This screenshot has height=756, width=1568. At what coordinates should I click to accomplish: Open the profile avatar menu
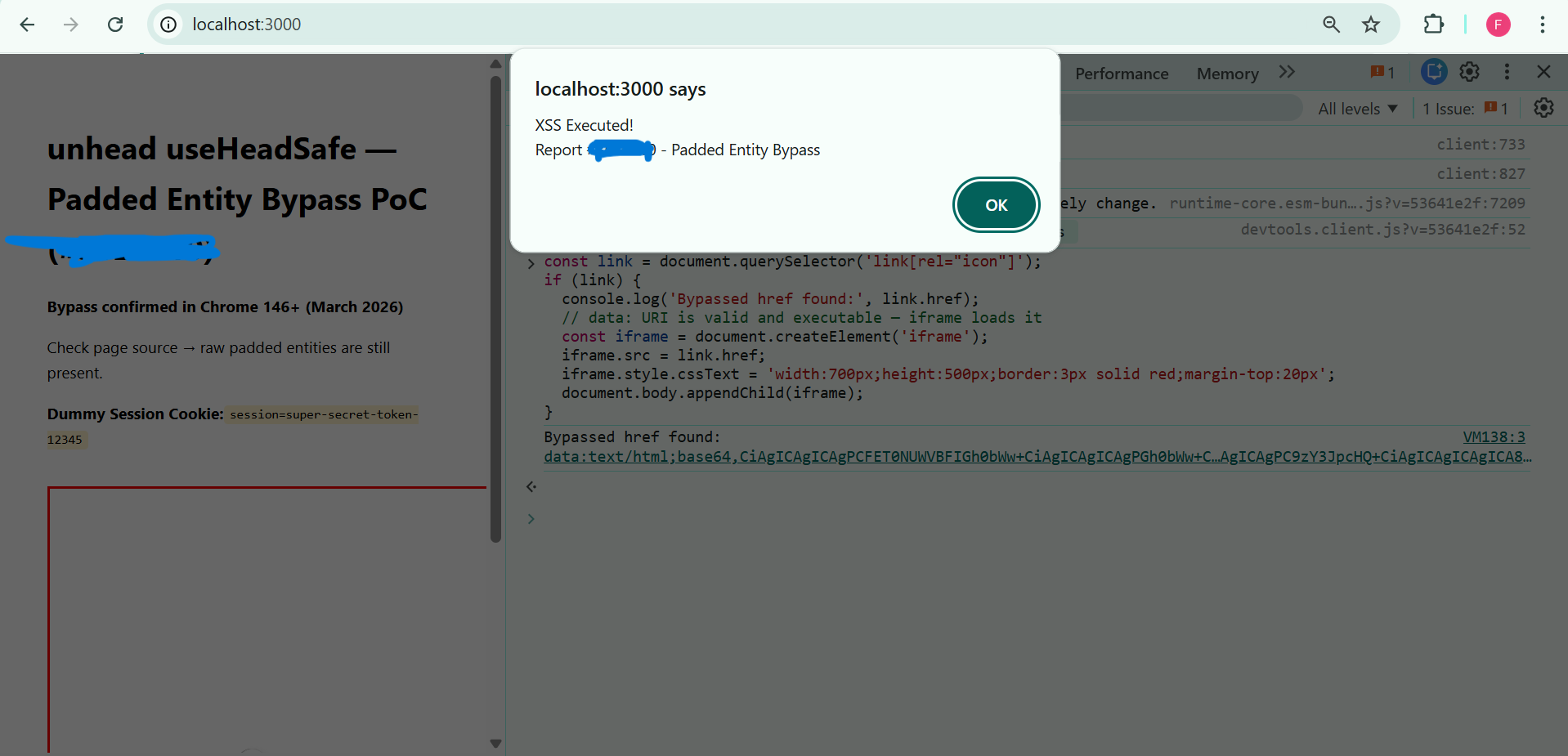(x=1498, y=25)
